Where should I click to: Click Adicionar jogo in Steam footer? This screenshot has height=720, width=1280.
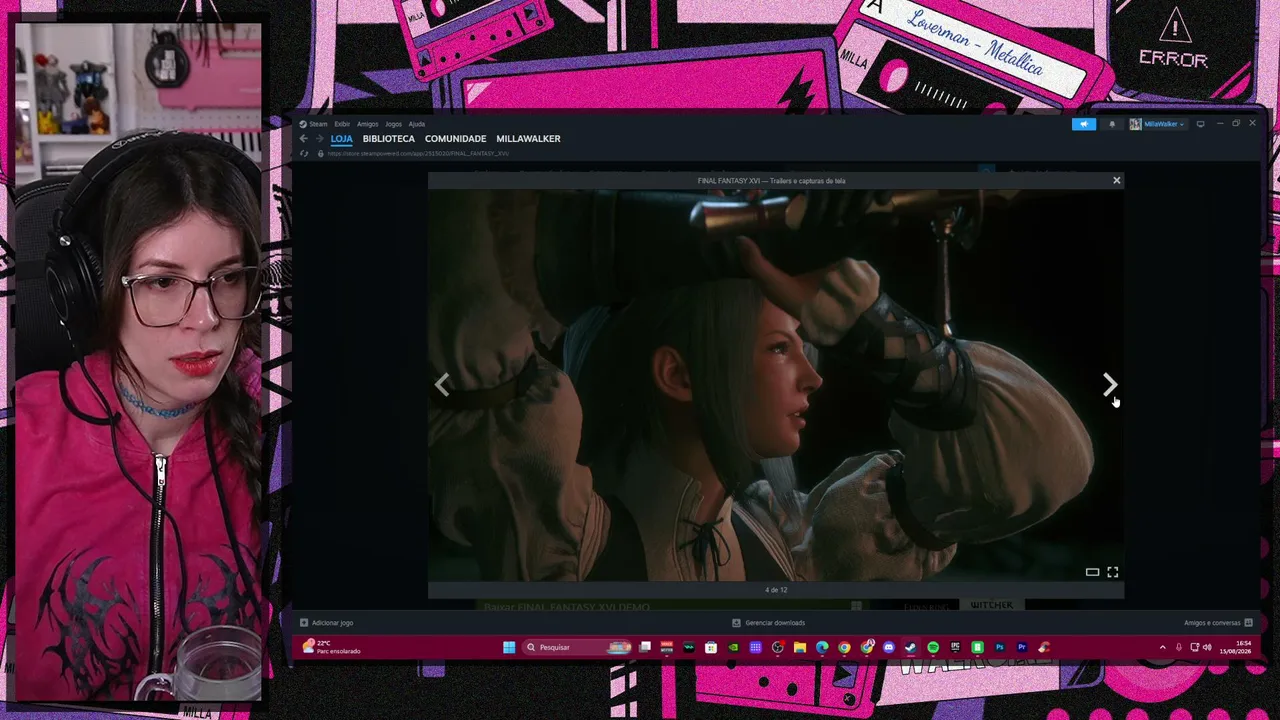coord(327,623)
